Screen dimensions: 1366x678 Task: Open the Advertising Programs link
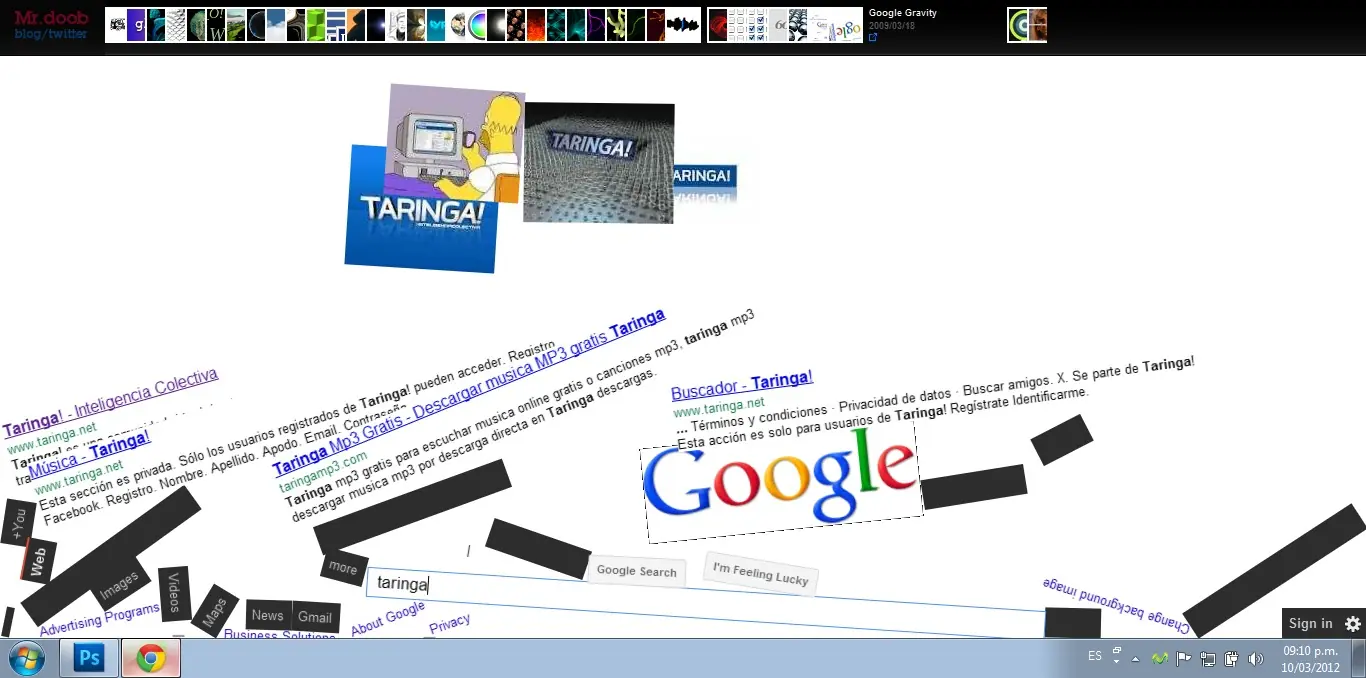coord(100,620)
